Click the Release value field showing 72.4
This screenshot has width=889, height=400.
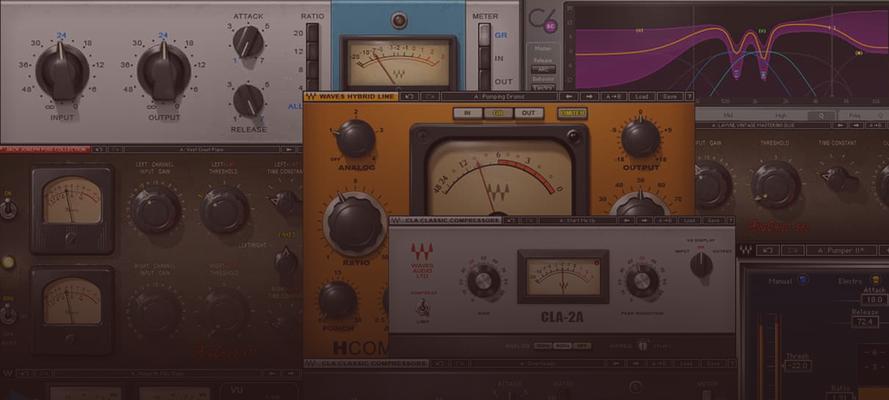(866, 322)
